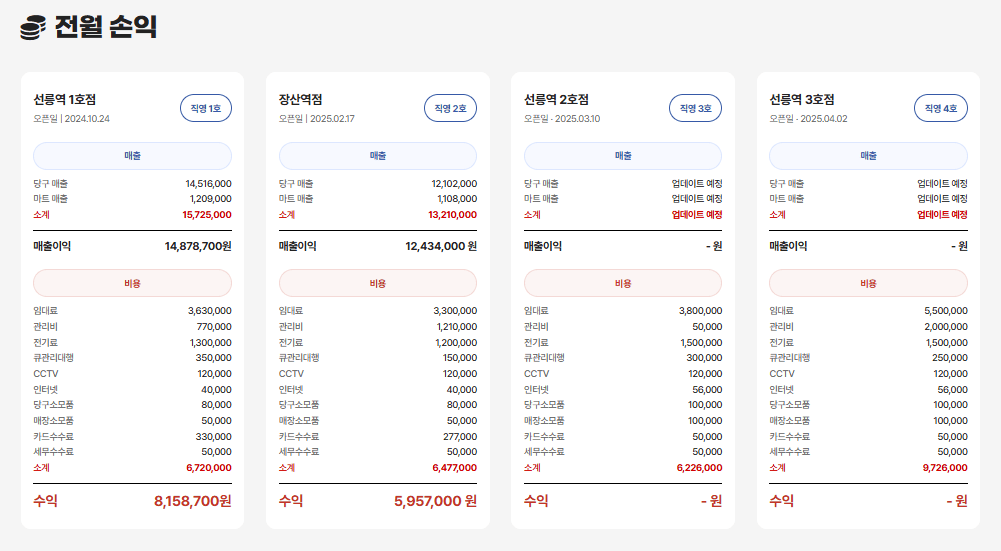Click 세무수수료 label in 선릉역 3호점 card
Image resolution: width=1001 pixels, height=551 pixels.
pyautogui.click(x=790, y=452)
